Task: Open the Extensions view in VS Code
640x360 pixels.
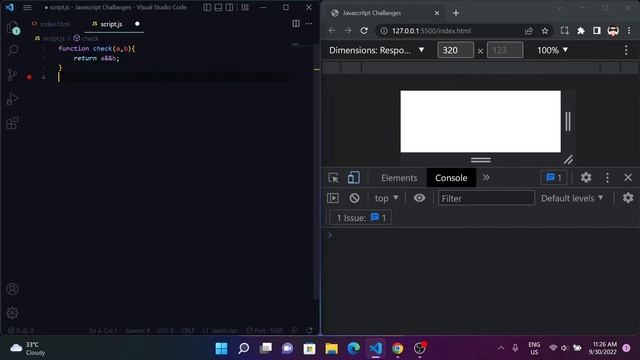Action: (13, 123)
